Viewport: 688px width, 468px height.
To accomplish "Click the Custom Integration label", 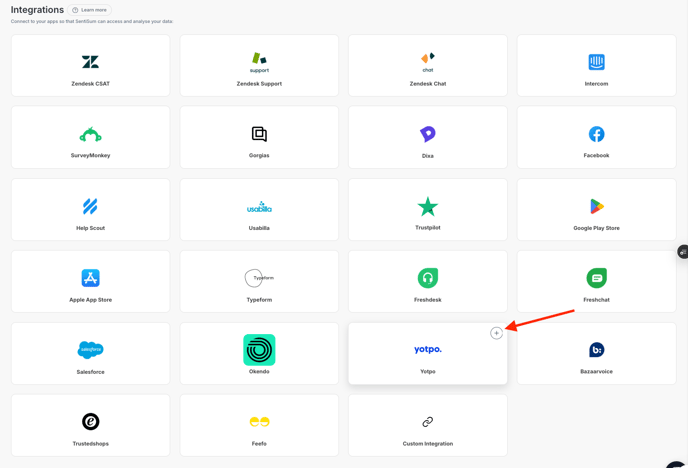I will tap(428, 444).
